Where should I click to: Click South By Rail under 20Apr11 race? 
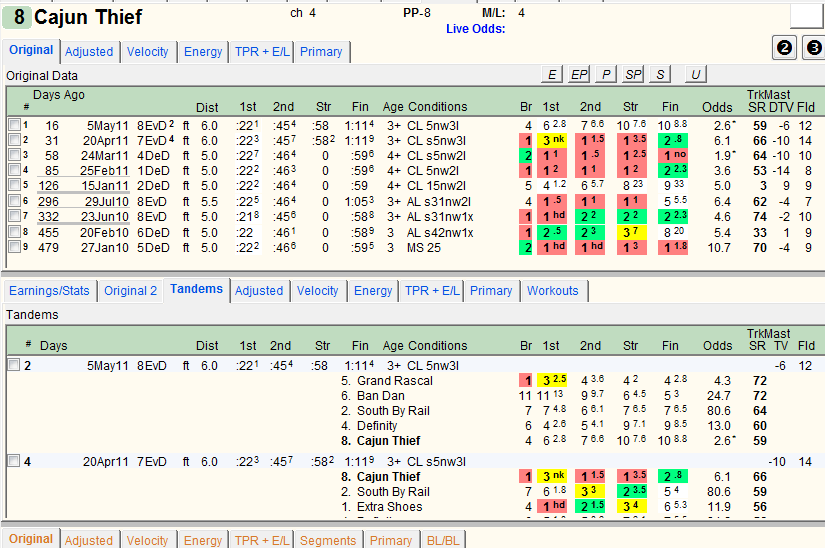click(x=393, y=492)
